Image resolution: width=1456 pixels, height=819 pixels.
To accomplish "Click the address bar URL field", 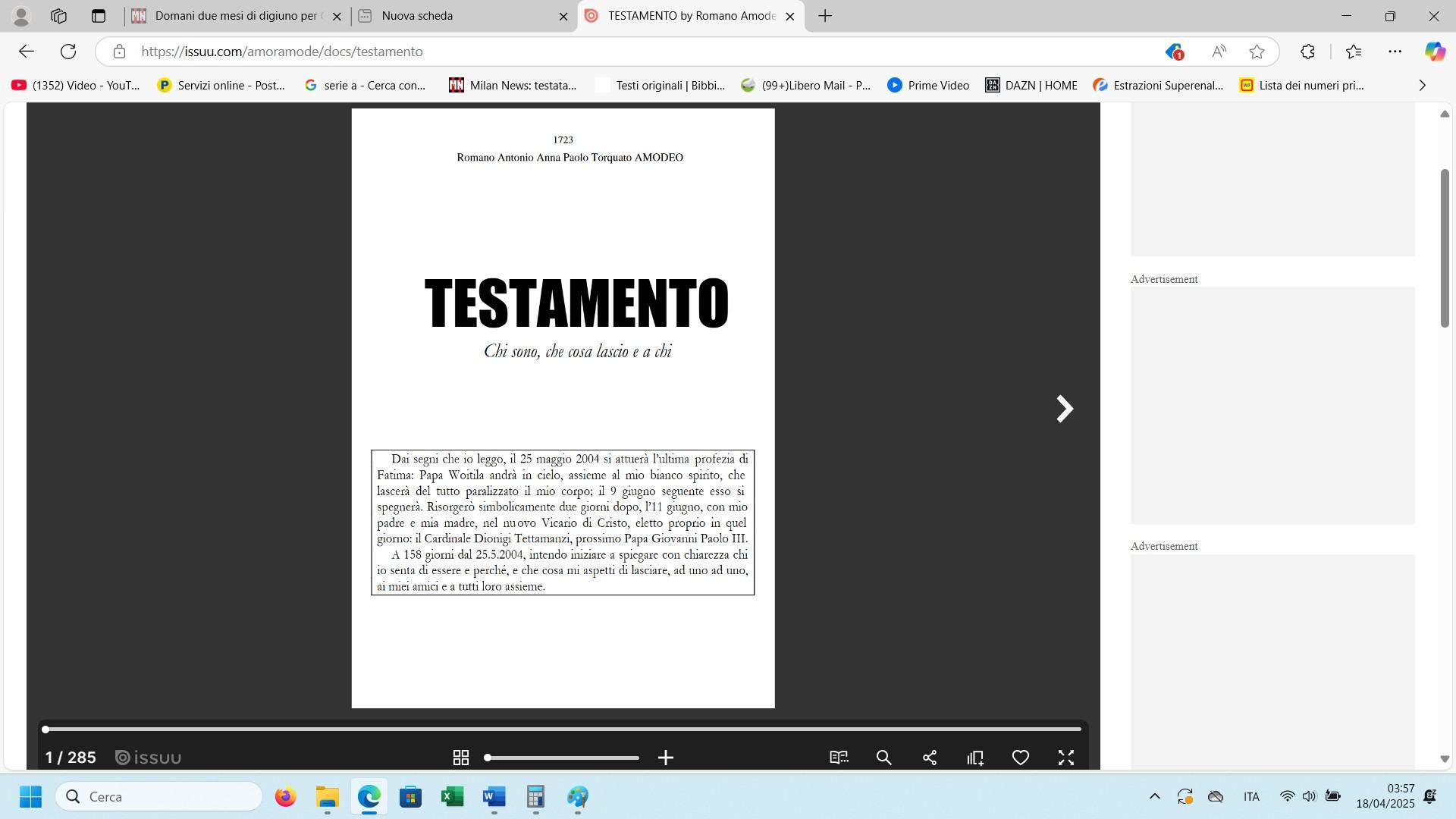I will [607, 52].
